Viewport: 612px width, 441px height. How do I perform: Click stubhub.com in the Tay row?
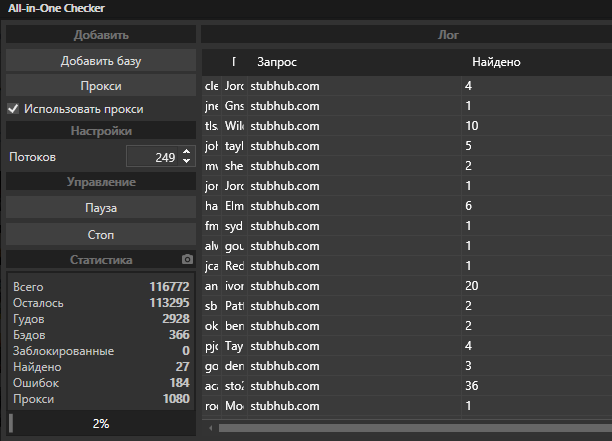285,346
